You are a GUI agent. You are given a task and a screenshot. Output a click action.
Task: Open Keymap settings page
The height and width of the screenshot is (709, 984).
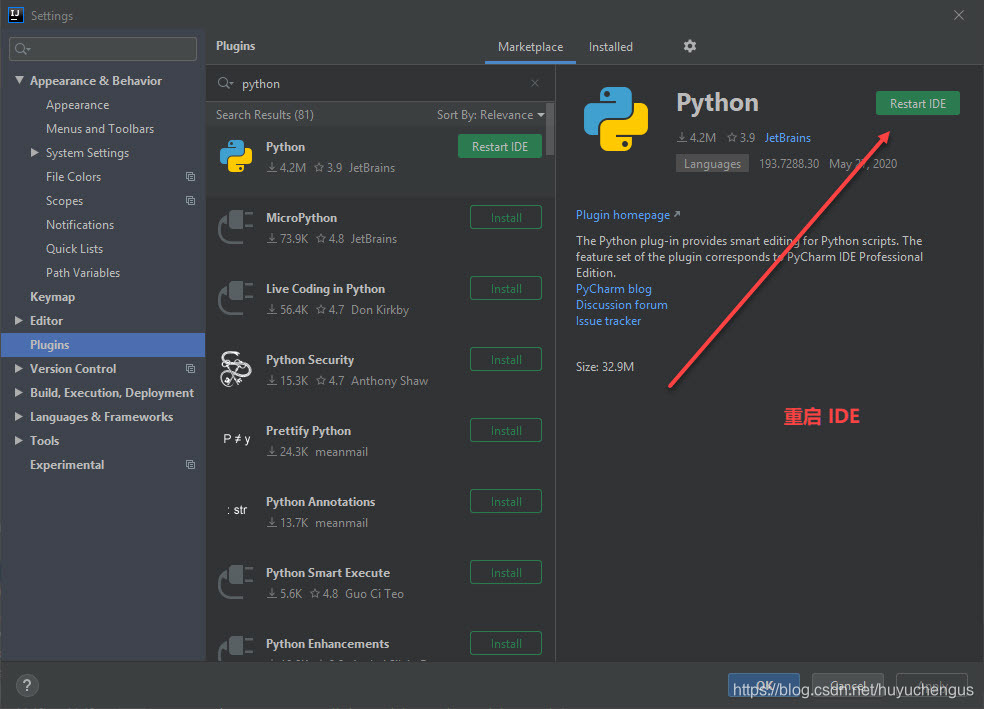pyautogui.click(x=53, y=297)
